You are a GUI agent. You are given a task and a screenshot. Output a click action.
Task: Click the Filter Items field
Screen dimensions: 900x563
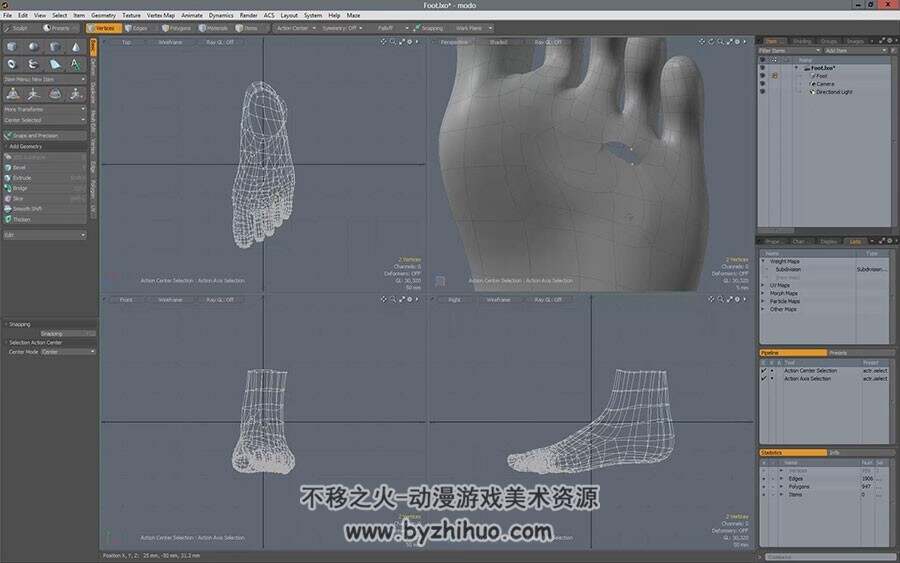point(789,51)
